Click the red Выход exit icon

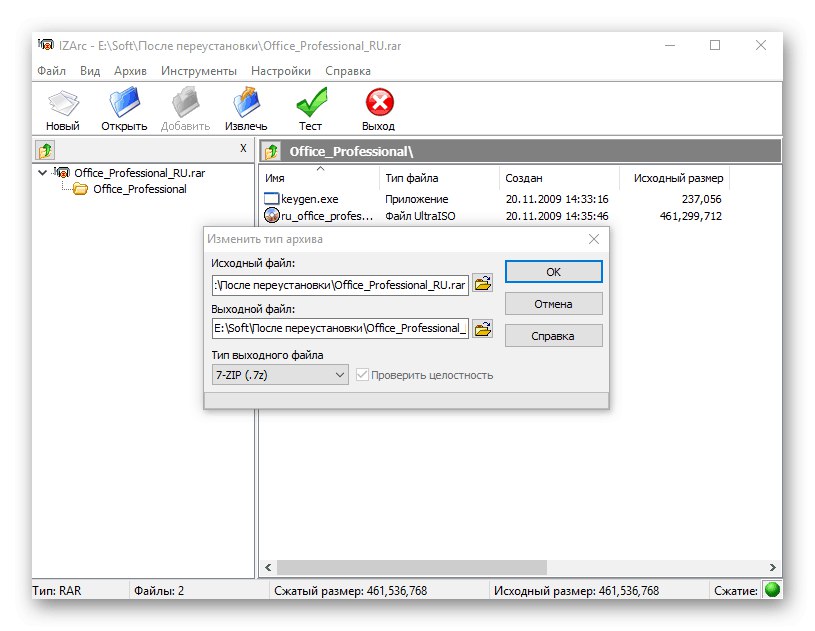pos(379,102)
